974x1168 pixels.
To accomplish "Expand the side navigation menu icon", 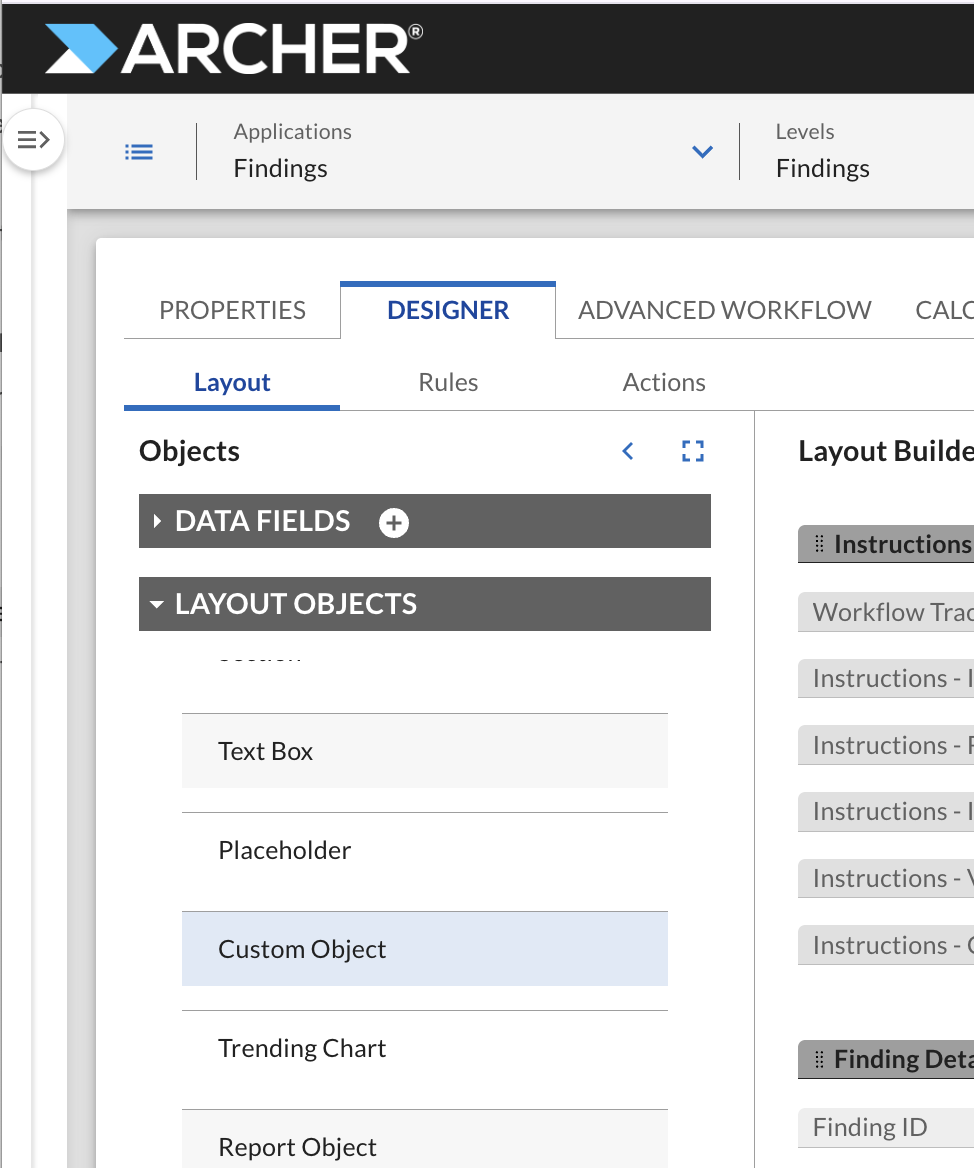I will click(x=34, y=139).
